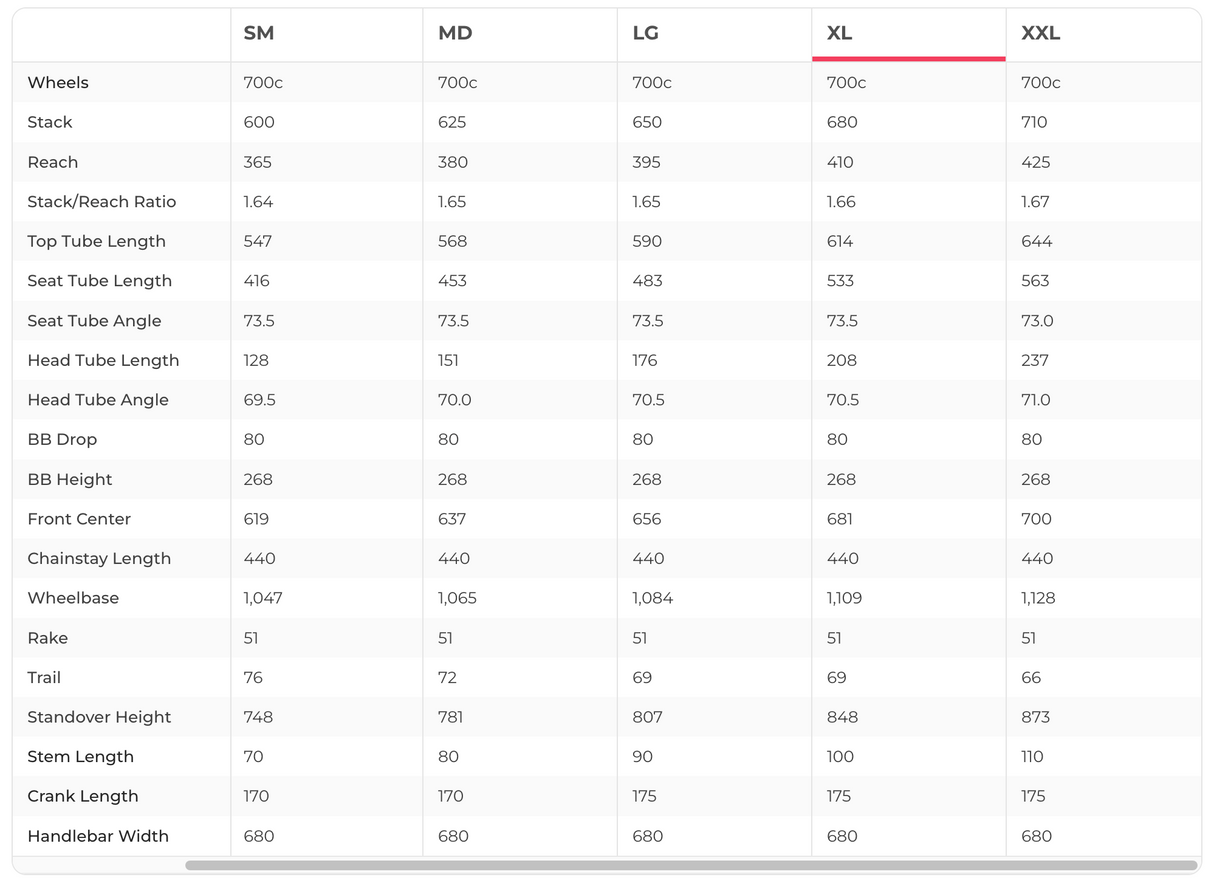Select the LG size column header
The image size is (1214, 880).
pyautogui.click(x=646, y=33)
